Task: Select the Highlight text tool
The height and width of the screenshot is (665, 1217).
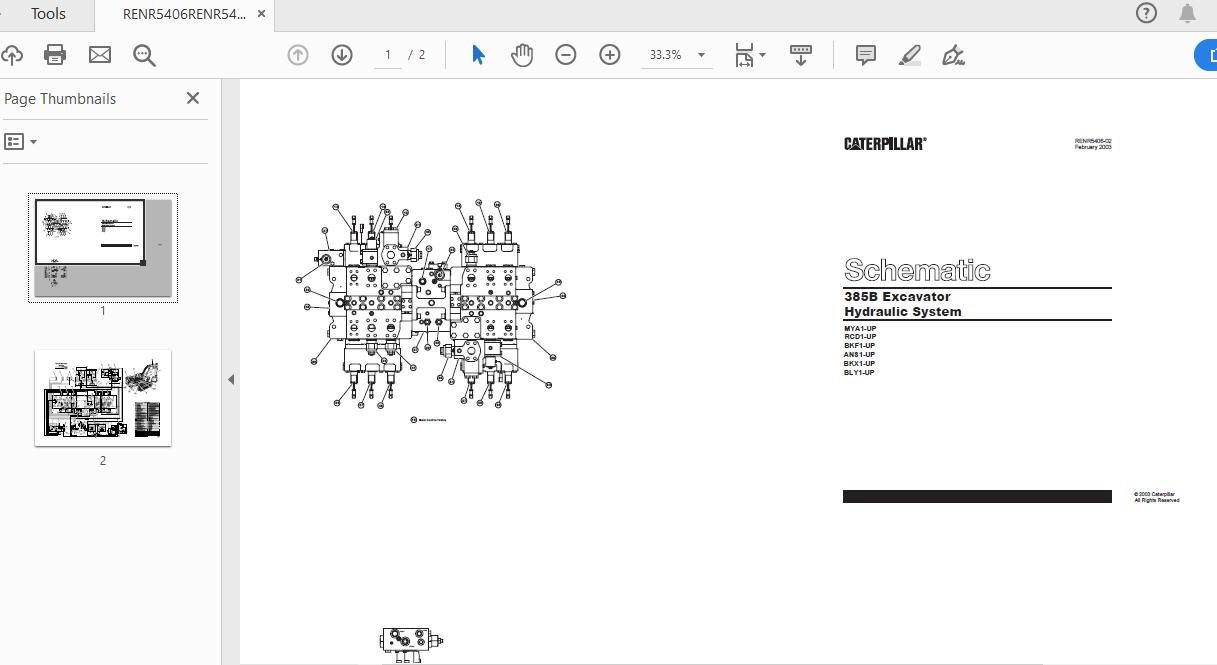Action: [x=910, y=55]
